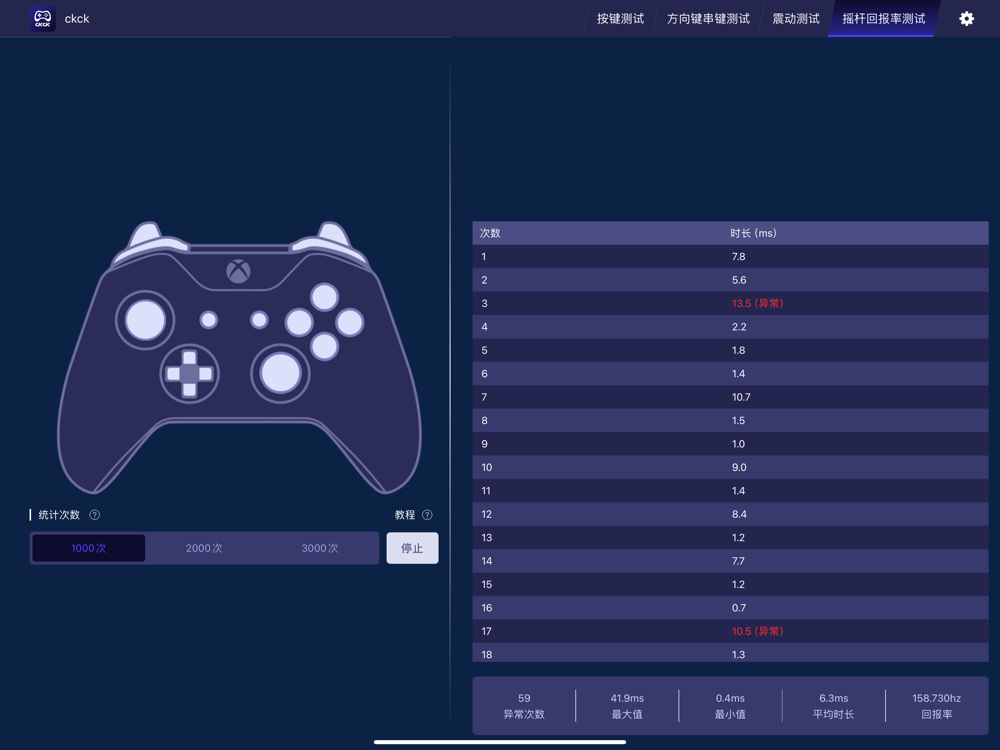The width and height of the screenshot is (1000, 750).
Task: Select the 1000次 sample count option
Action: click(x=89, y=548)
